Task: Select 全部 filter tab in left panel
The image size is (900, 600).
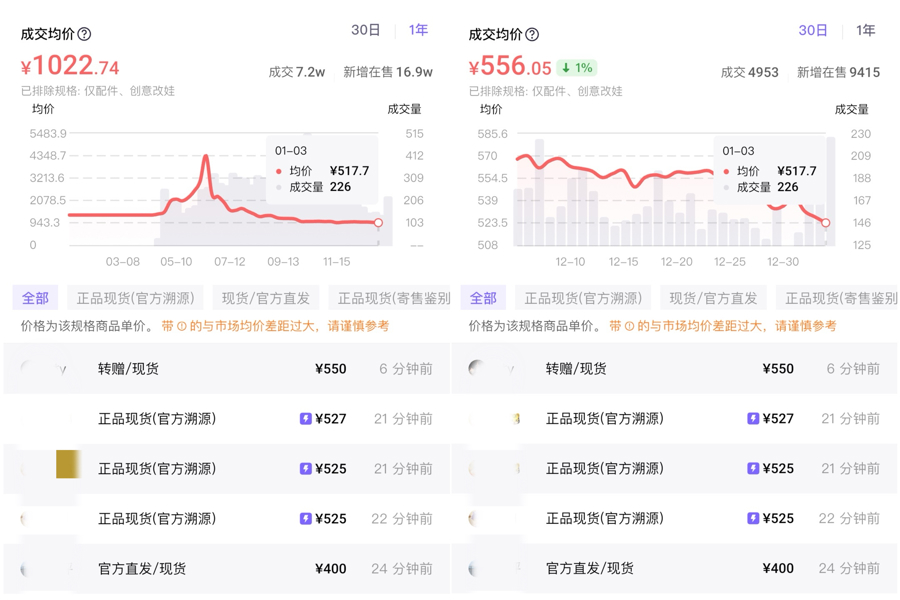Action: click(35, 298)
